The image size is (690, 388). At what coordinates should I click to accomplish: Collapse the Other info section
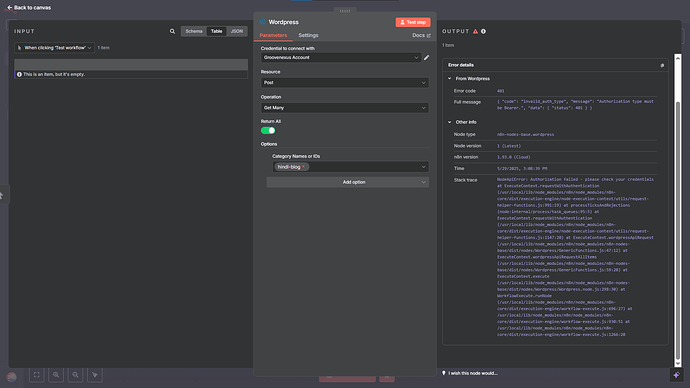pyautogui.click(x=449, y=122)
